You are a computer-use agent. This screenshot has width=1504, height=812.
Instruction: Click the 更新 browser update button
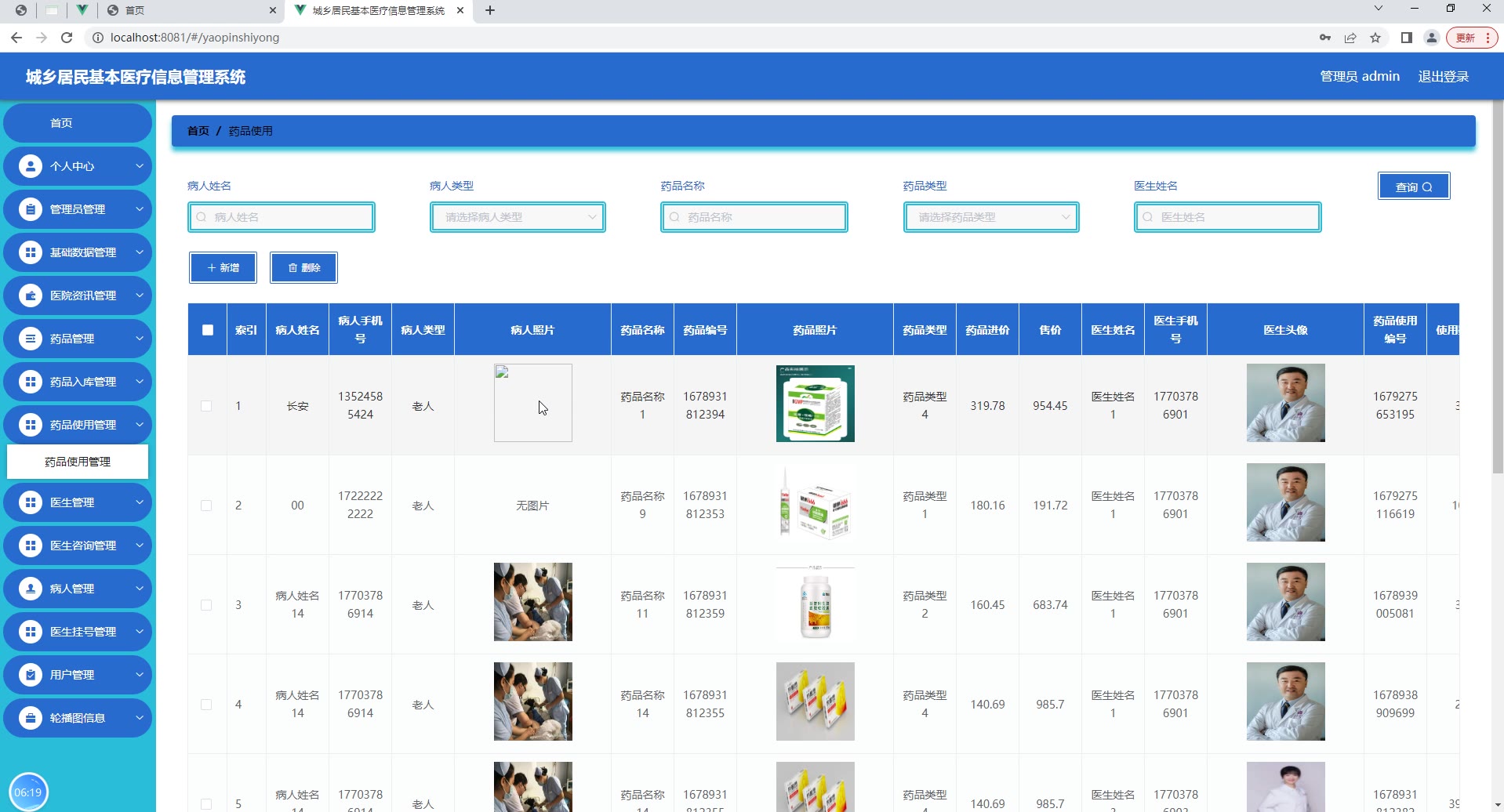click(x=1473, y=38)
